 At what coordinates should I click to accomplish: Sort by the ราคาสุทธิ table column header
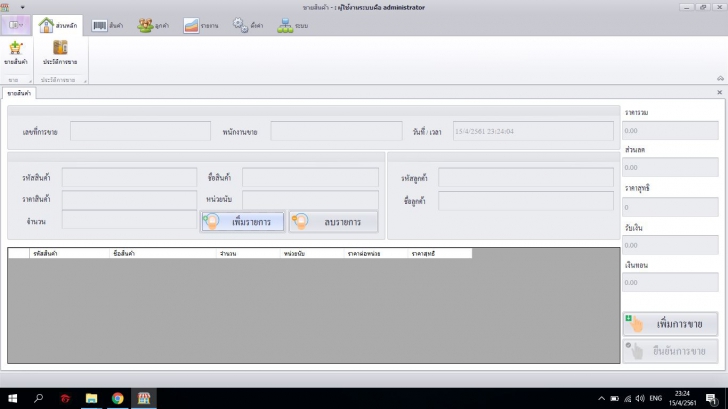pos(440,253)
